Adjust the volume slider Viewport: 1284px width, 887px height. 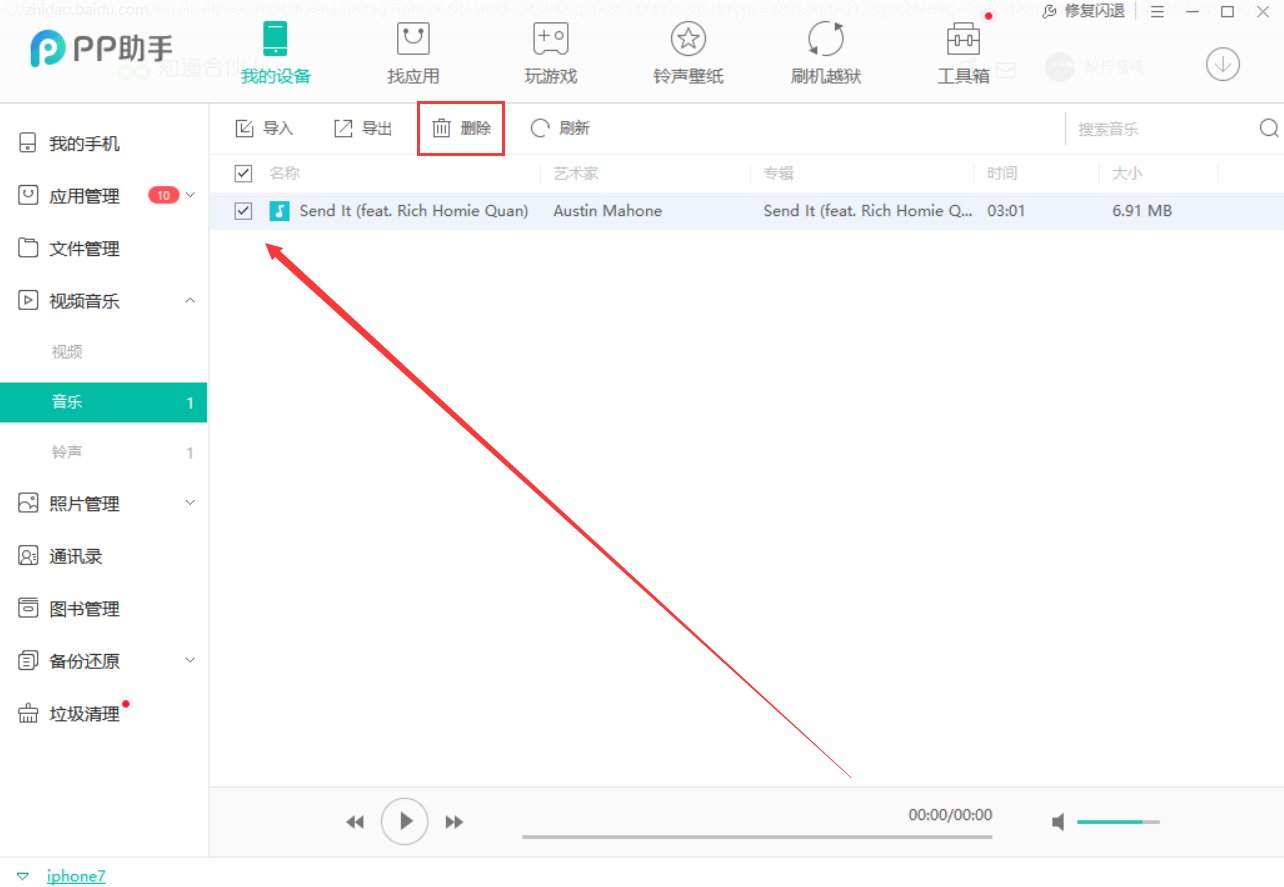pyautogui.click(x=1118, y=822)
